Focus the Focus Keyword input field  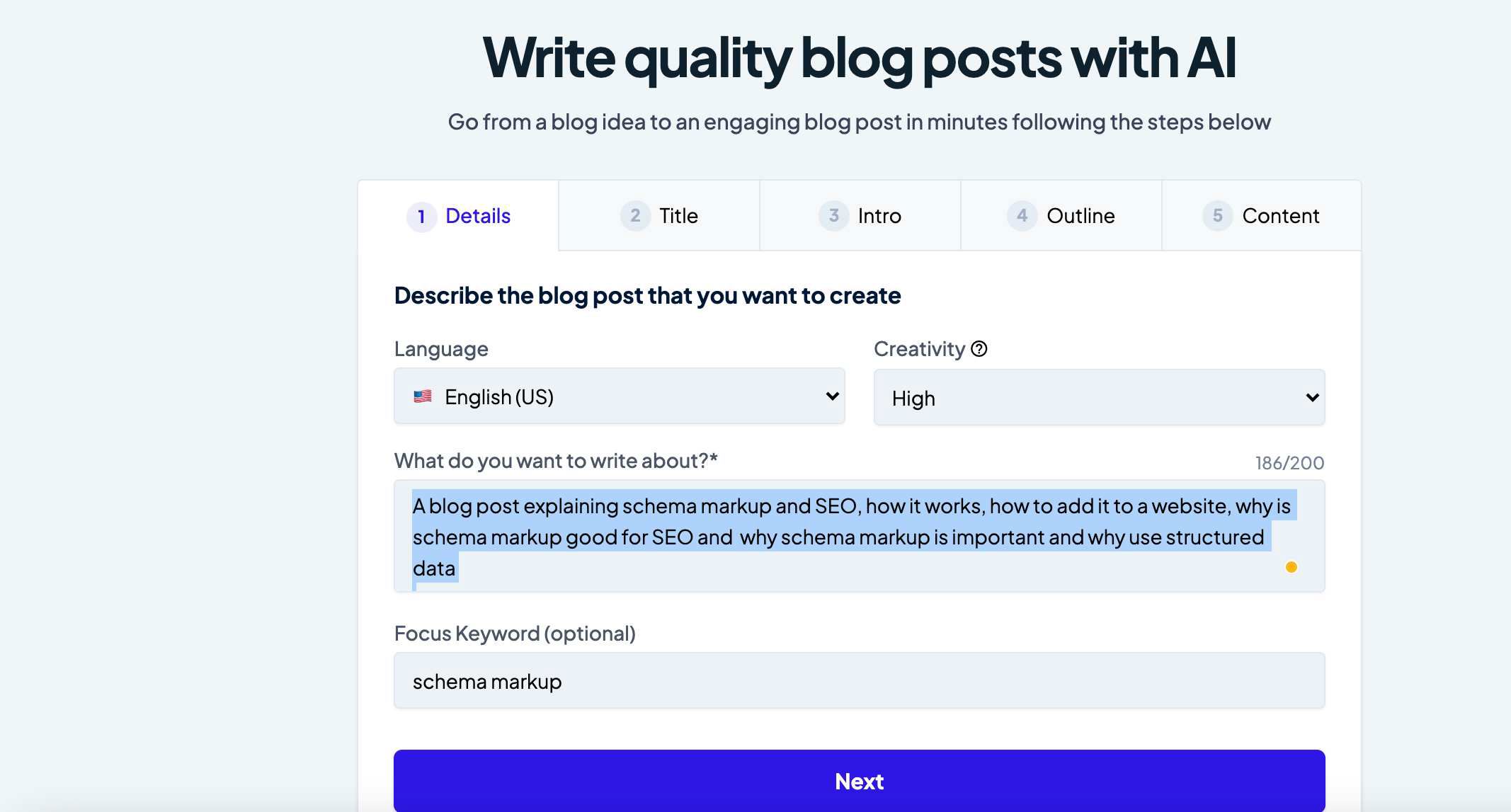[859, 681]
